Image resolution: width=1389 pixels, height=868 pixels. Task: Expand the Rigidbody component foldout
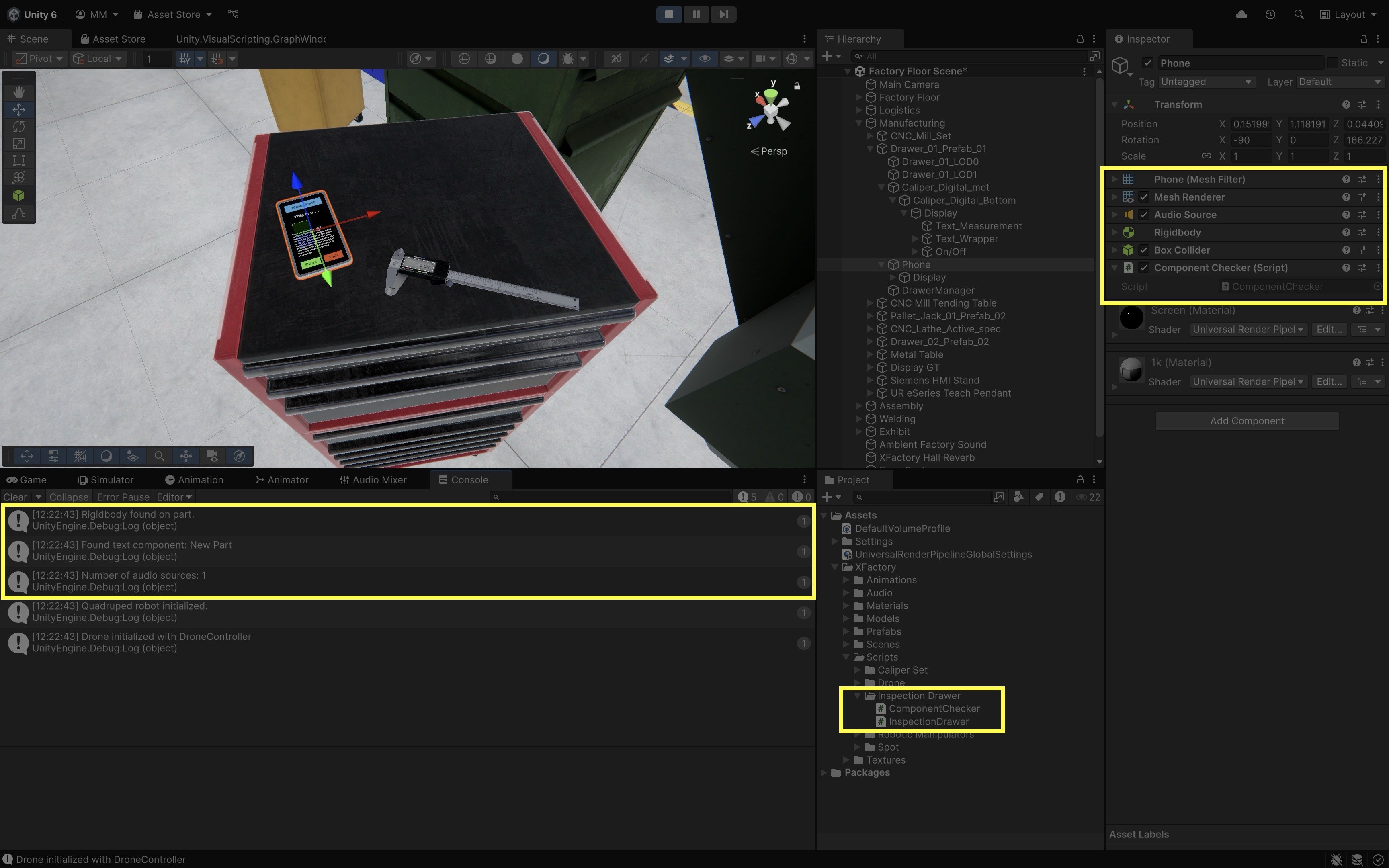tap(1114, 233)
